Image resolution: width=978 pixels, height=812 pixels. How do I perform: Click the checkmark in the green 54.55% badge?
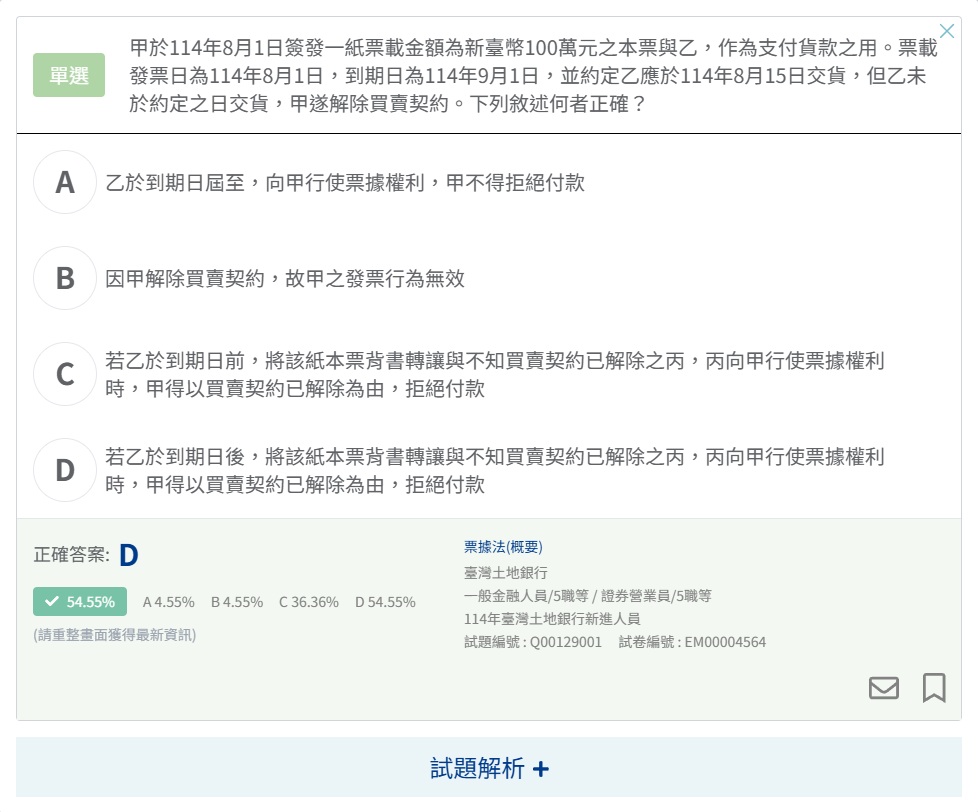coord(52,602)
